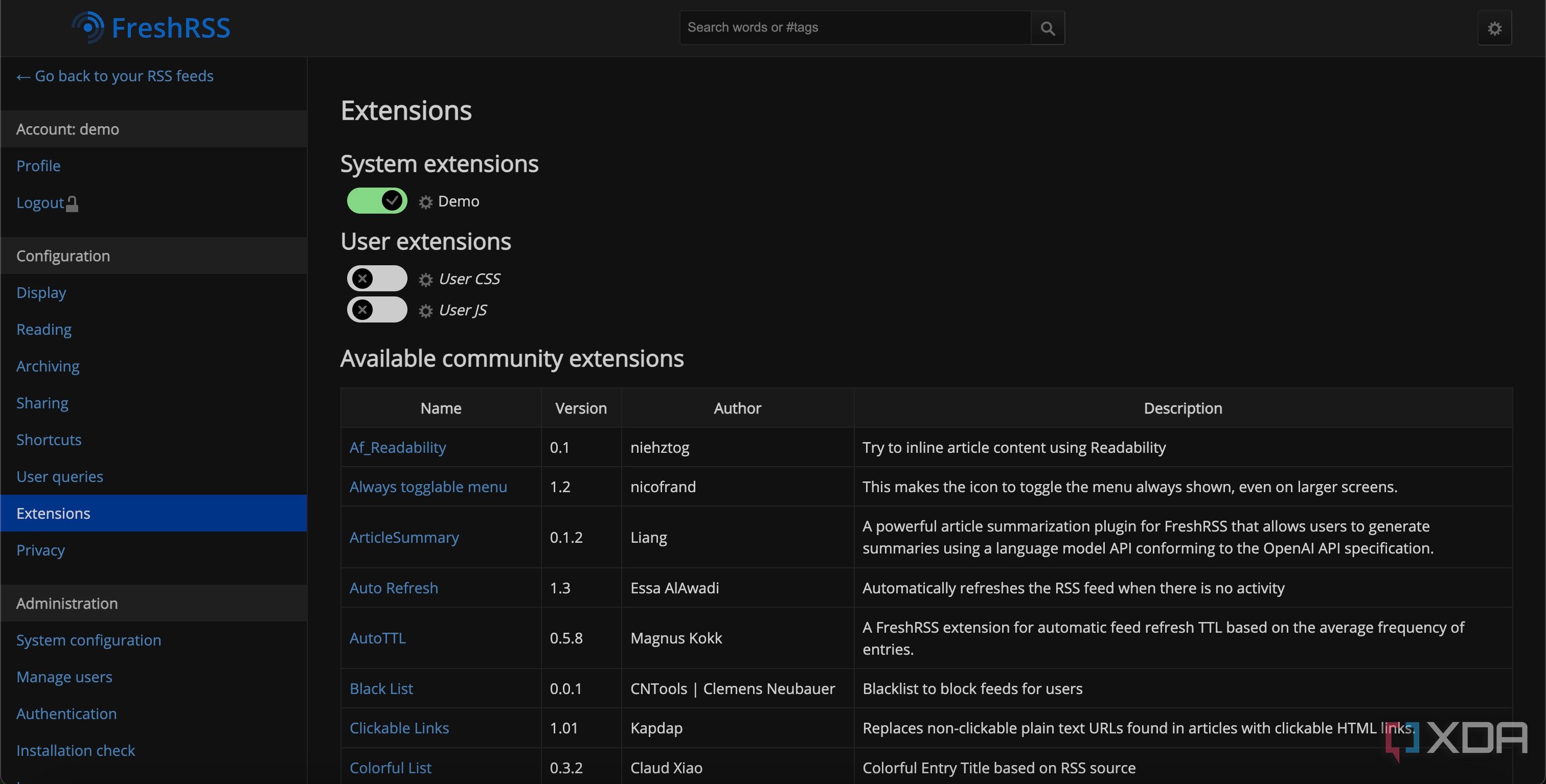Image resolution: width=1546 pixels, height=784 pixels.
Task: Disable the Demo system extension toggle
Action: point(377,201)
